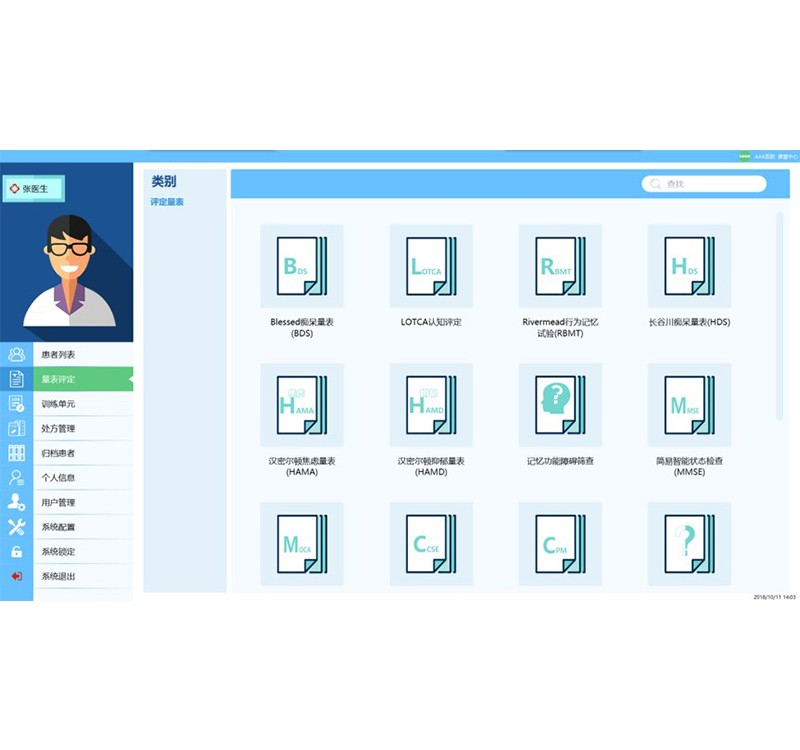The width and height of the screenshot is (800, 750).
Task: Select 归档患者 menu item
Action: point(58,453)
